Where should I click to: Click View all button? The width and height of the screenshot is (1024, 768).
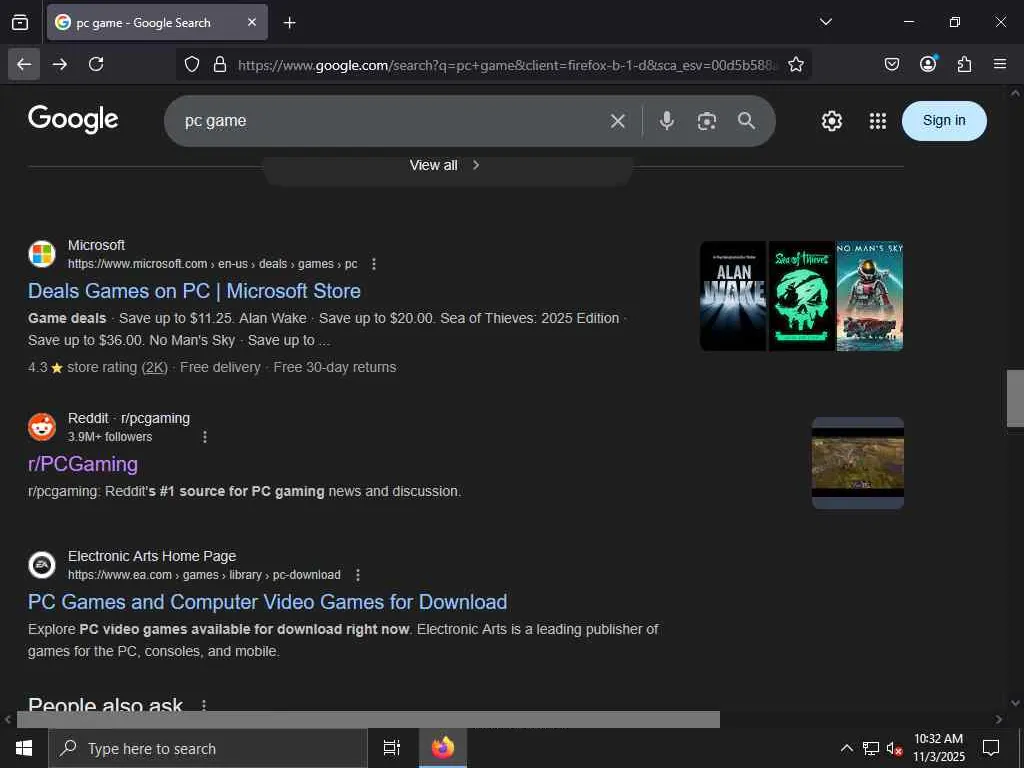447,166
